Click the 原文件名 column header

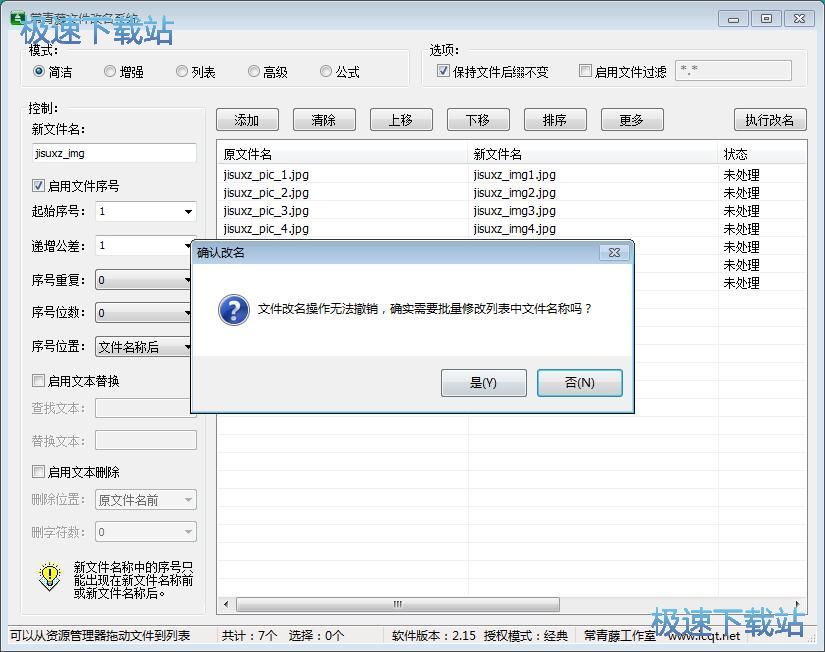[343, 154]
